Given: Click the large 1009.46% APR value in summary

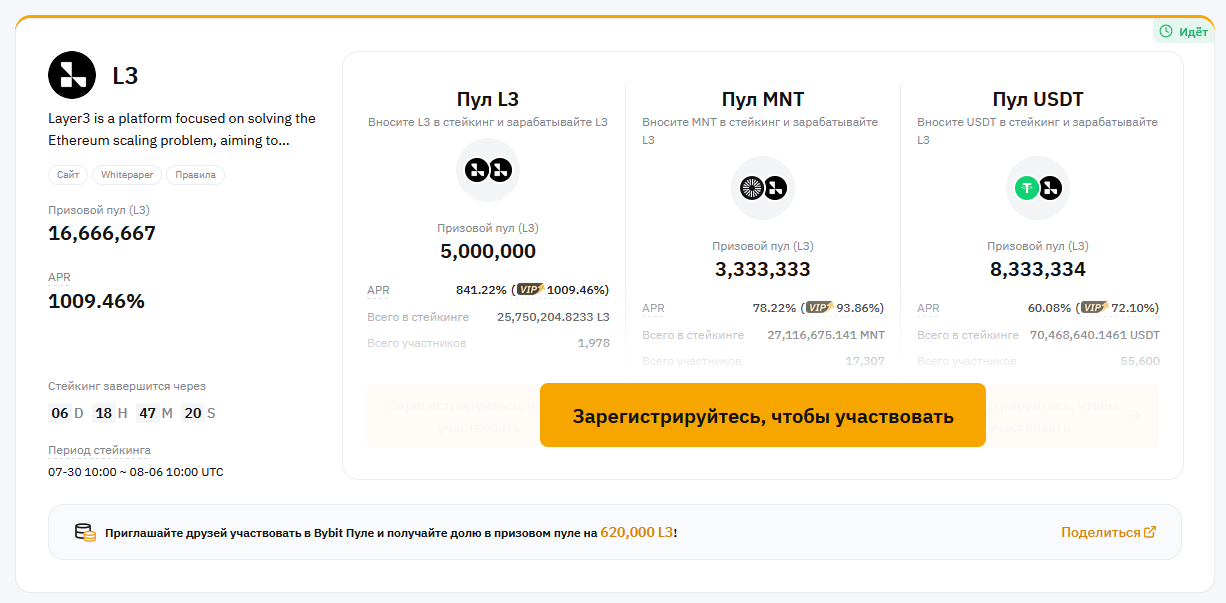Looking at the screenshot, I should 97,301.
